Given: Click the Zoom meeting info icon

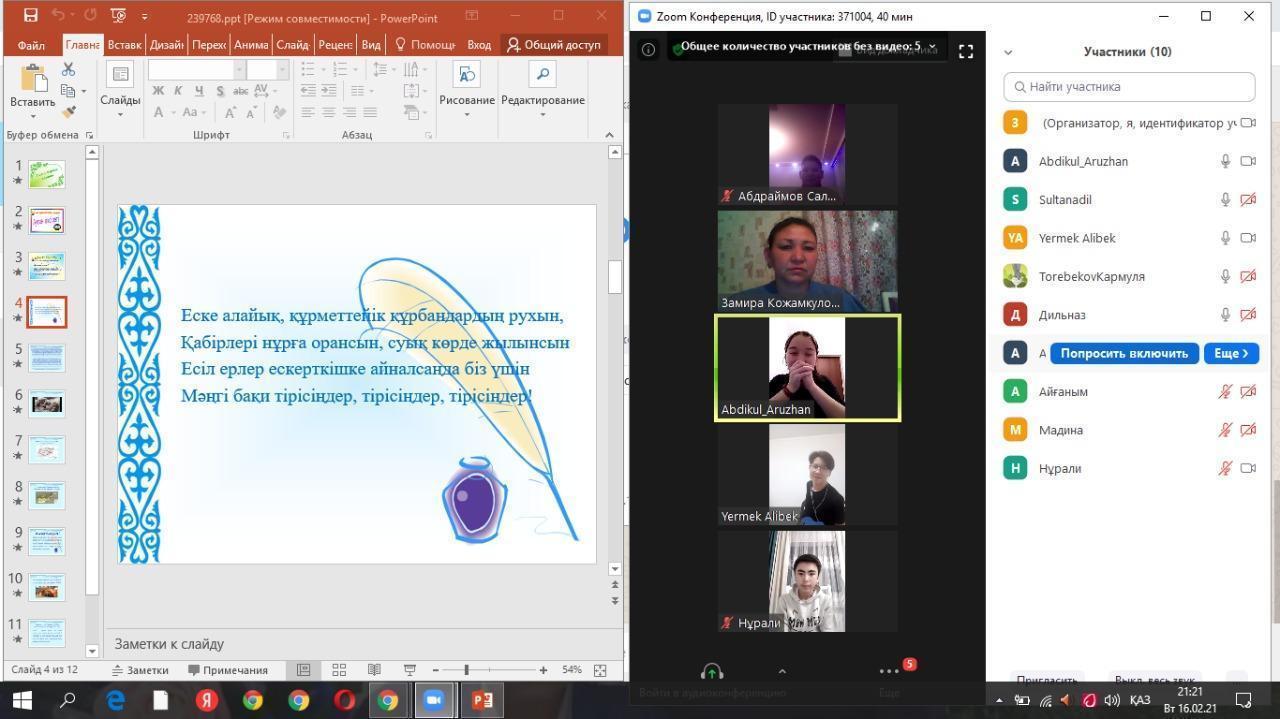Looking at the screenshot, I should point(648,49).
